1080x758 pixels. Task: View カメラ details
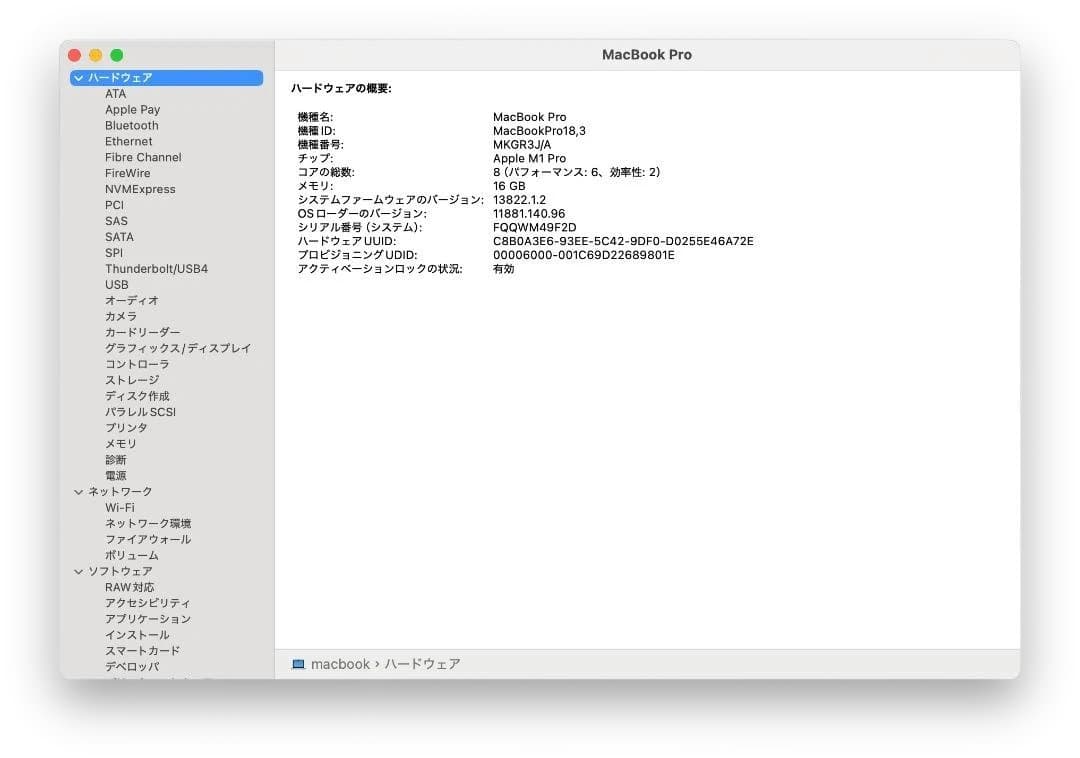click(x=120, y=316)
